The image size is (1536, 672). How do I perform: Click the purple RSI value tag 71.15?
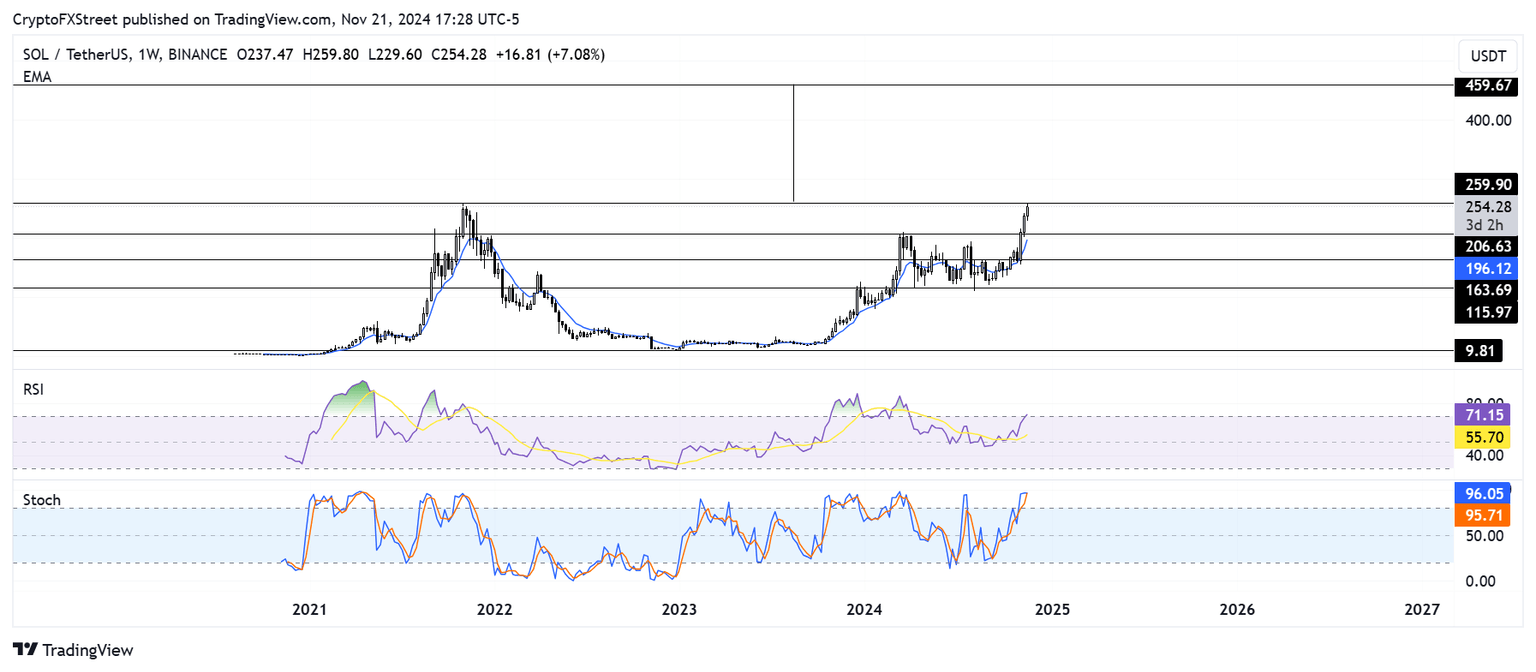pyautogui.click(x=1477, y=414)
